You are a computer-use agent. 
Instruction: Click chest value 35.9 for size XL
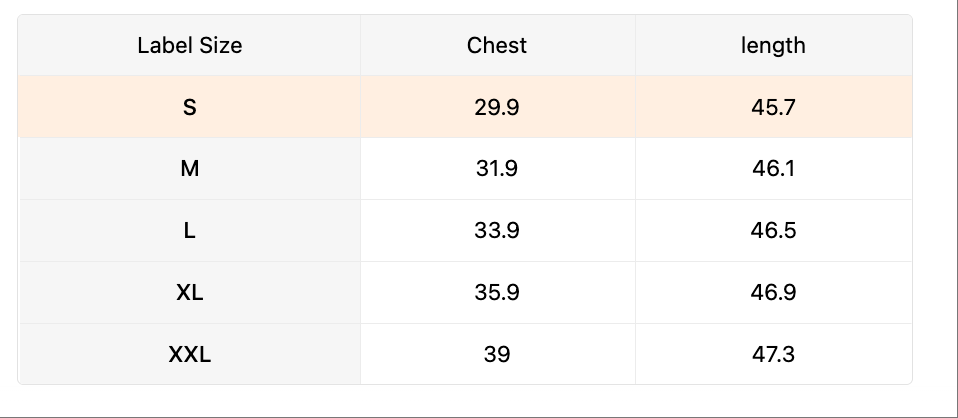click(497, 293)
